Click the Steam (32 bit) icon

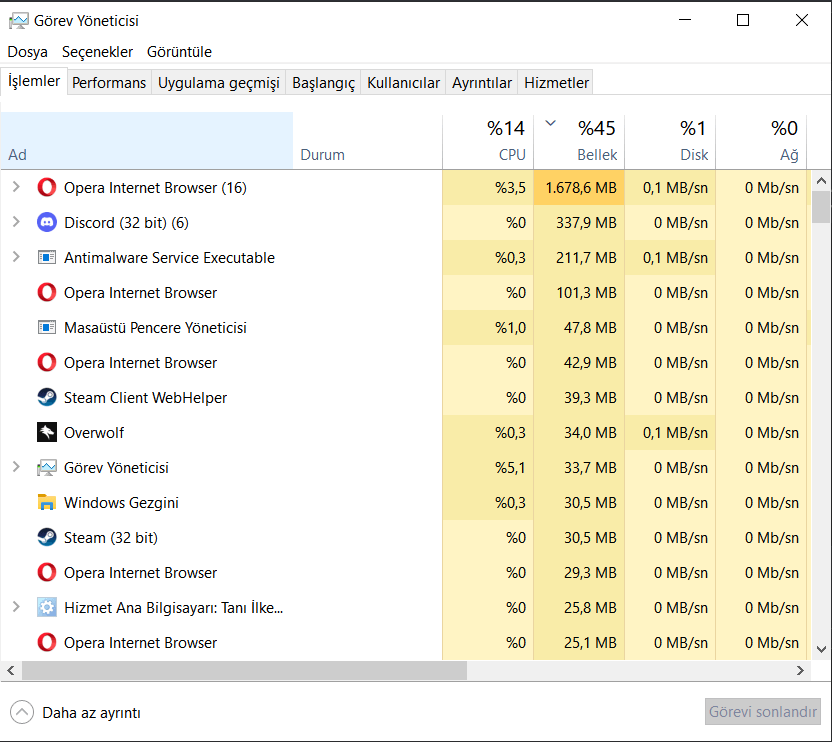[x=47, y=538]
